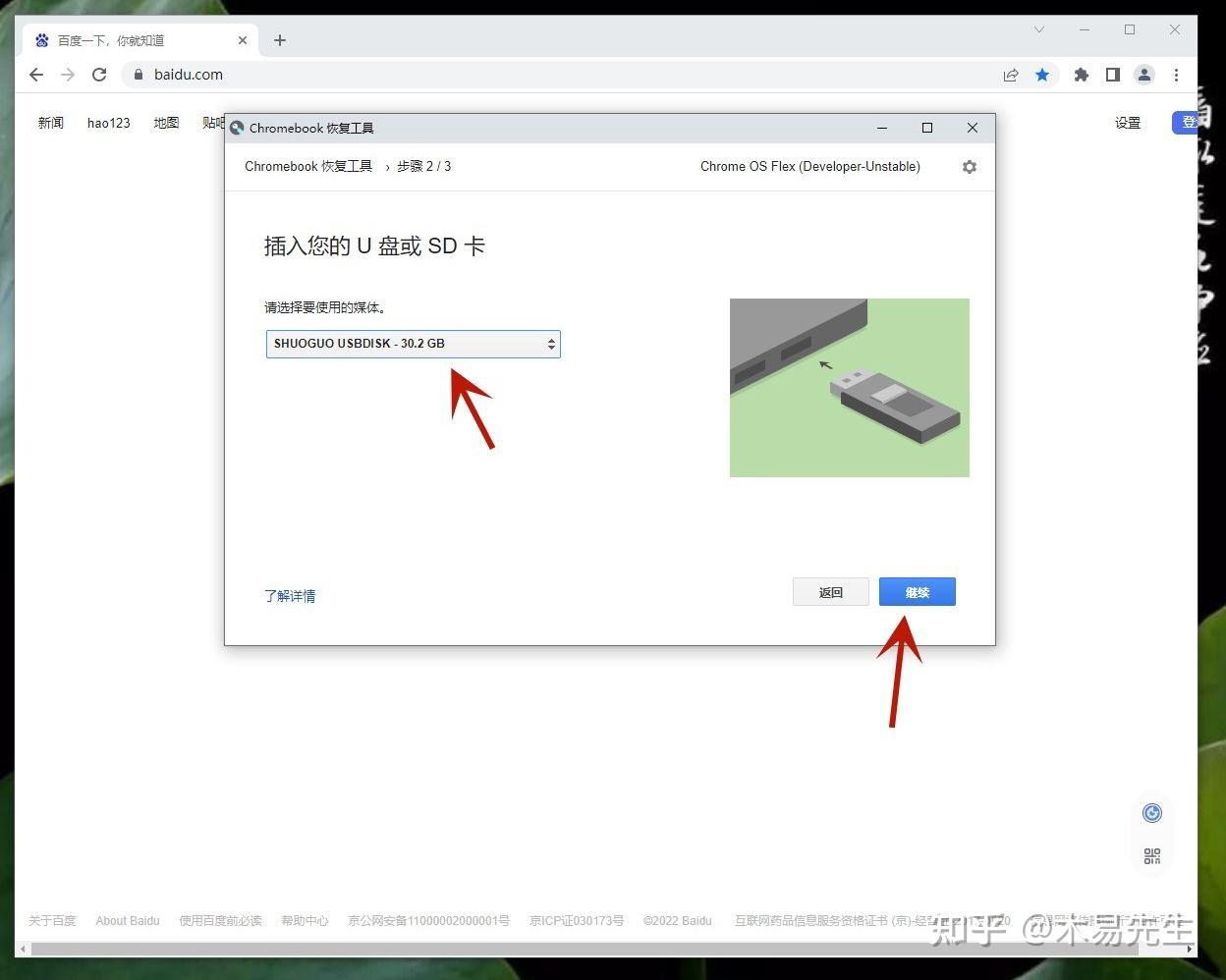Open the 使用百度前必读 footer link
The width and height of the screenshot is (1226, 980).
click(221, 921)
